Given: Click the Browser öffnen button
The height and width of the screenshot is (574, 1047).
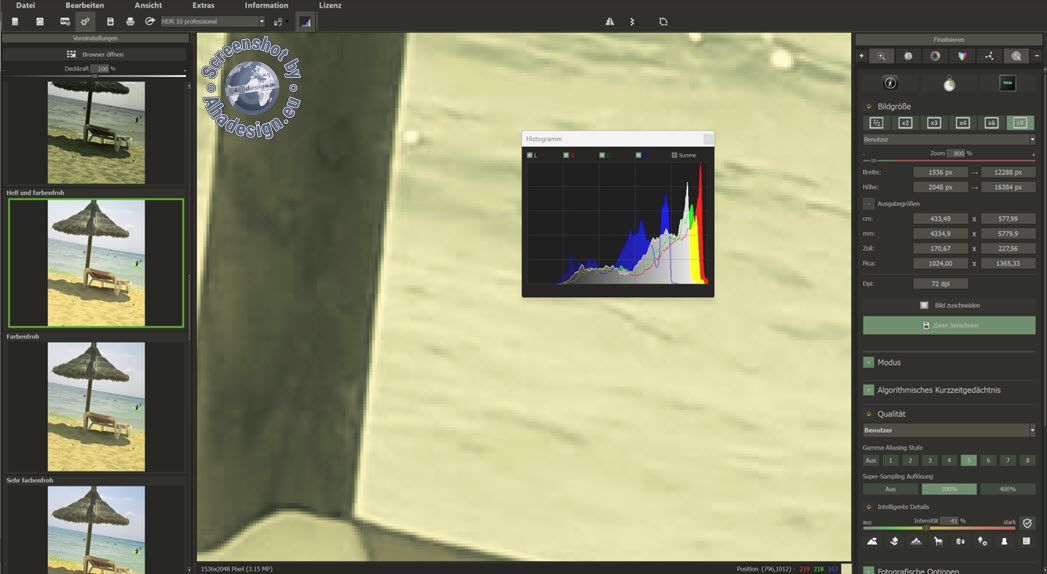Looking at the screenshot, I should coord(95,54).
